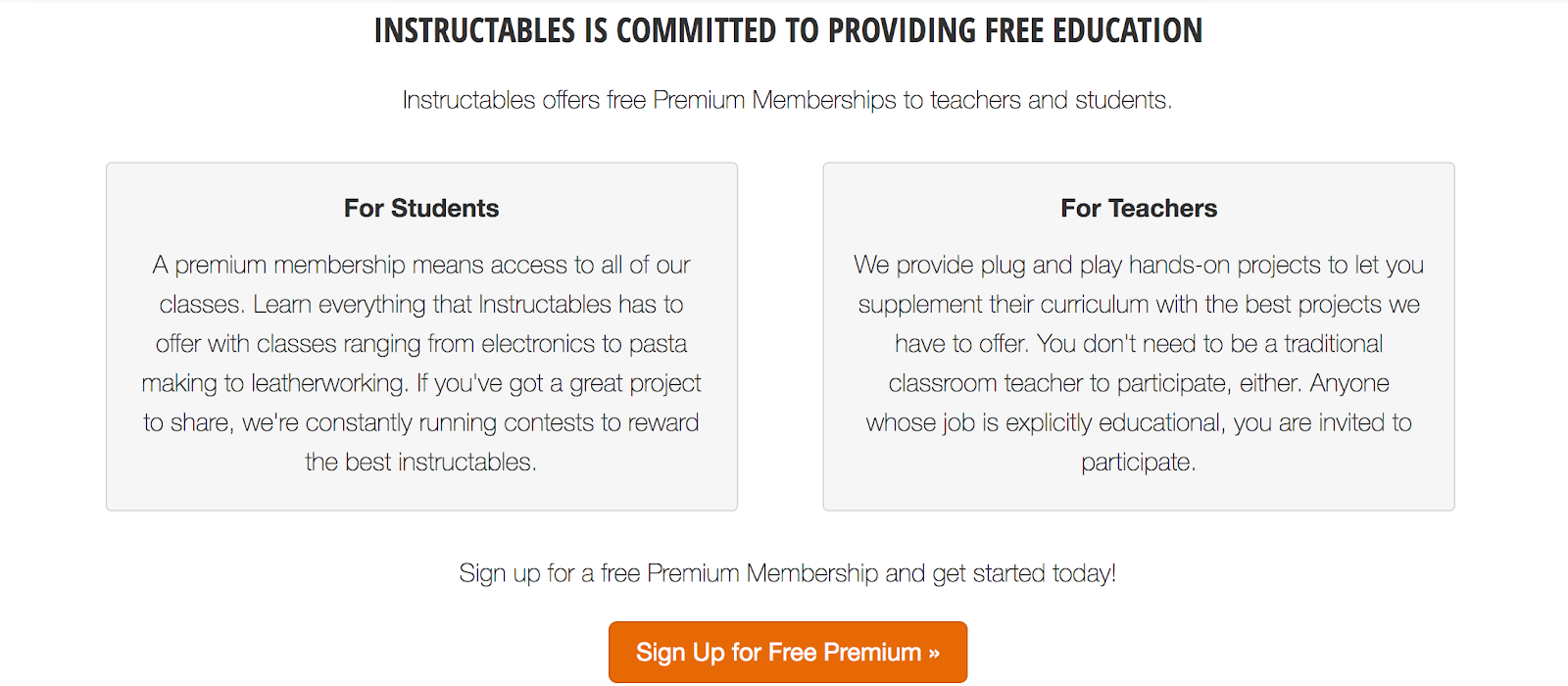Click the students premium membership description paragraph

(x=421, y=364)
